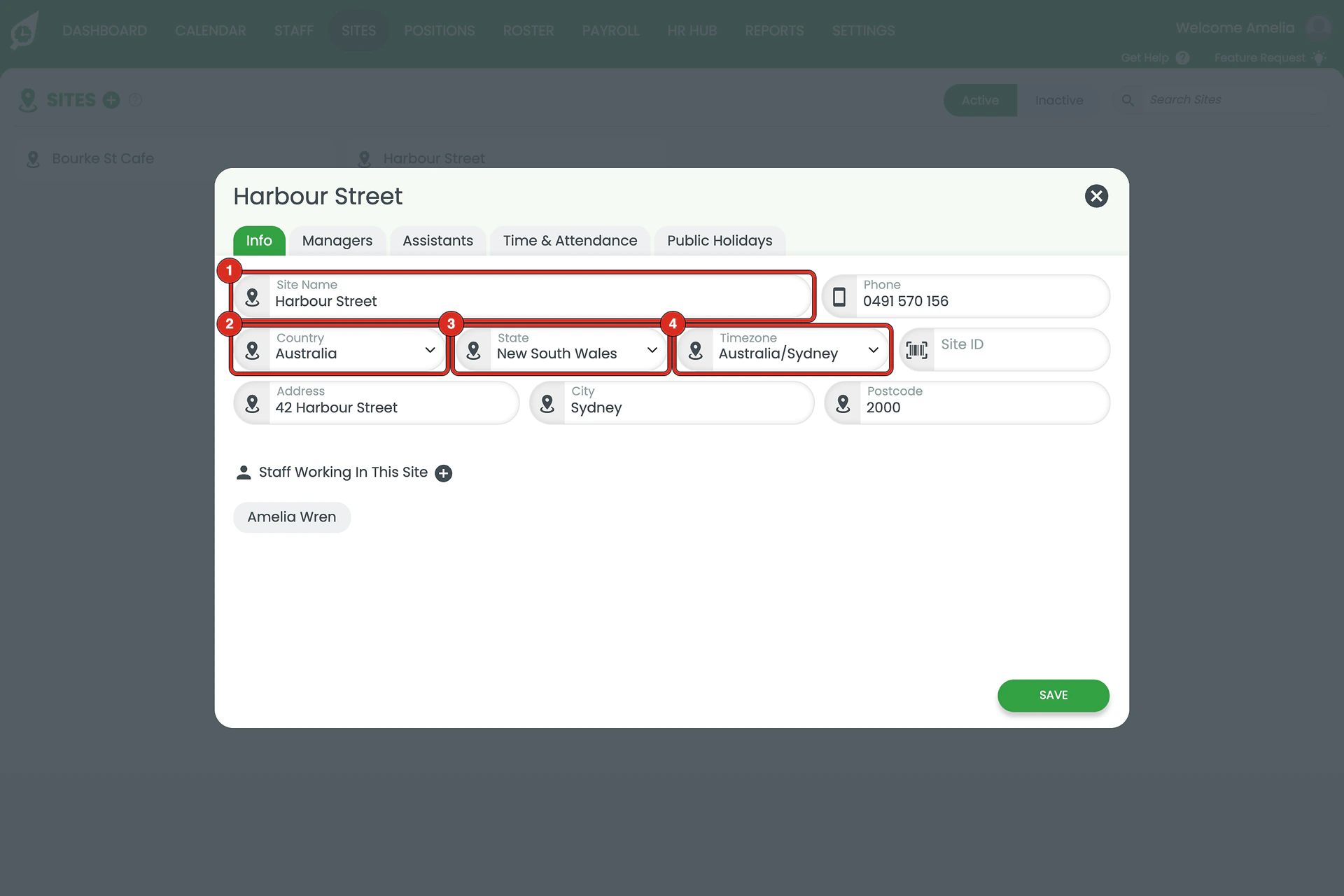Open the user avatar next to Welcome Amelia
1344x896 pixels.
tap(1318, 28)
